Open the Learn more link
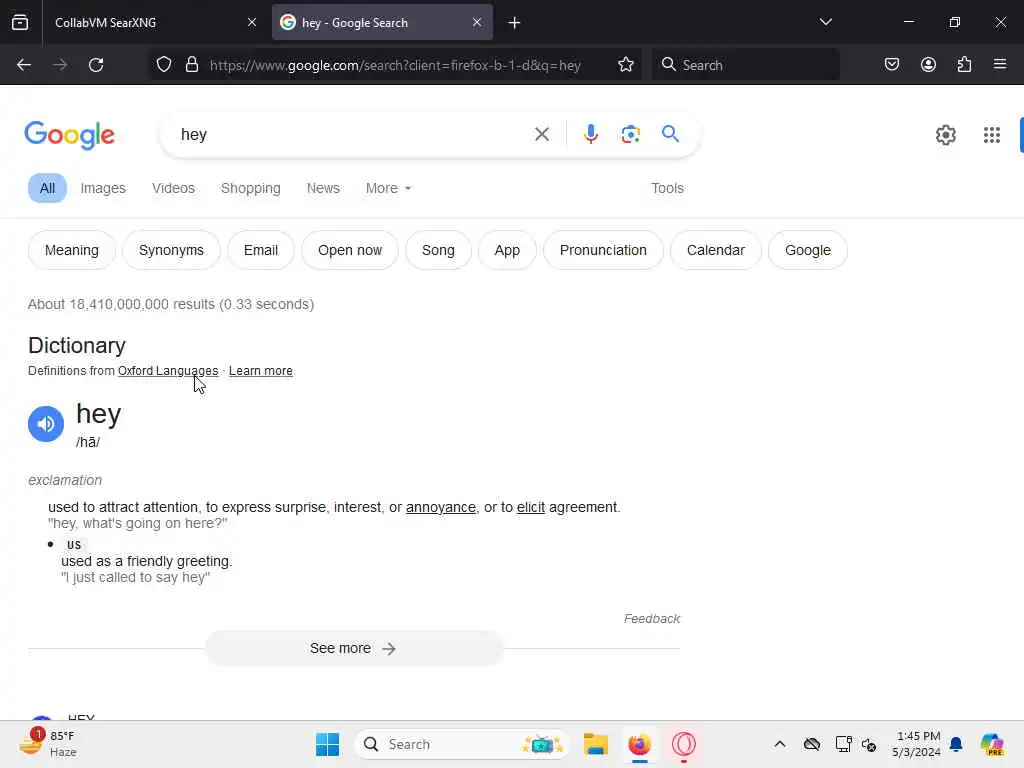This screenshot has width=1024, height=768. pos(261,371)
